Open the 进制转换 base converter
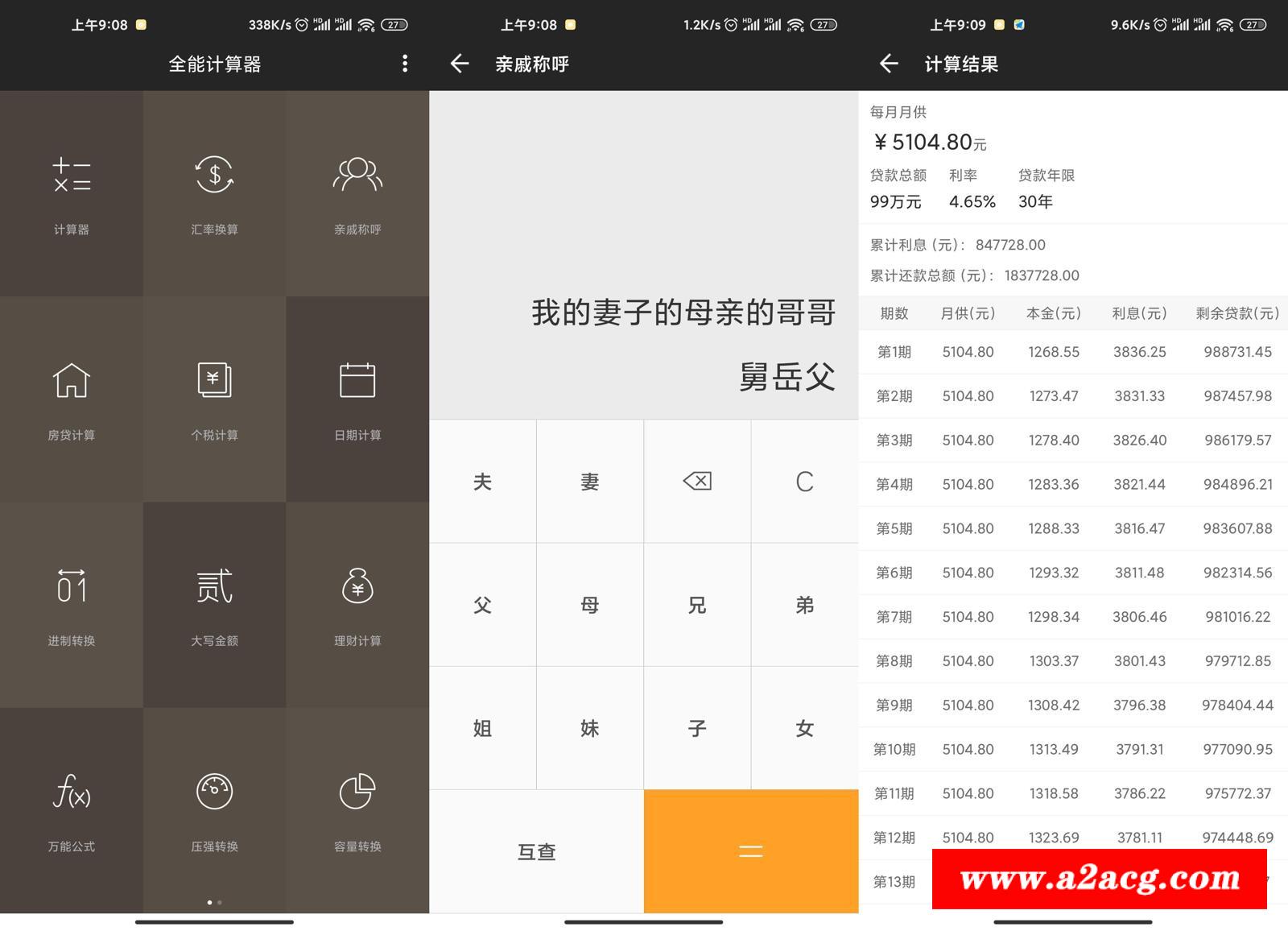Viewport: 1288px width, 931px height. coord(72,604)
